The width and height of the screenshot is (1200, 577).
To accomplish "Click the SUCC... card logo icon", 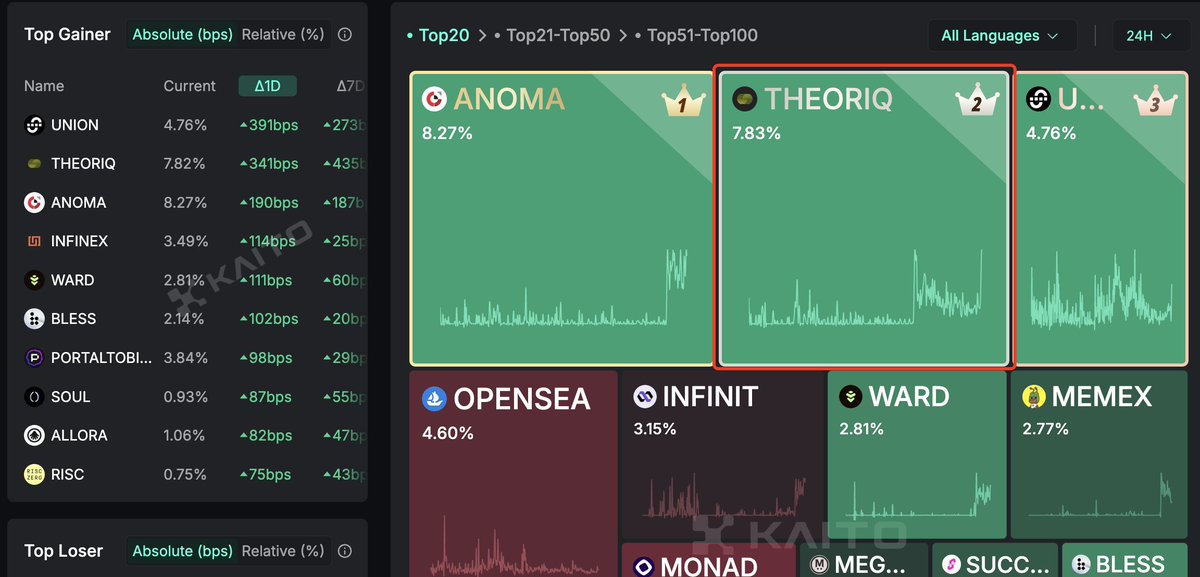I will point(952,566).
